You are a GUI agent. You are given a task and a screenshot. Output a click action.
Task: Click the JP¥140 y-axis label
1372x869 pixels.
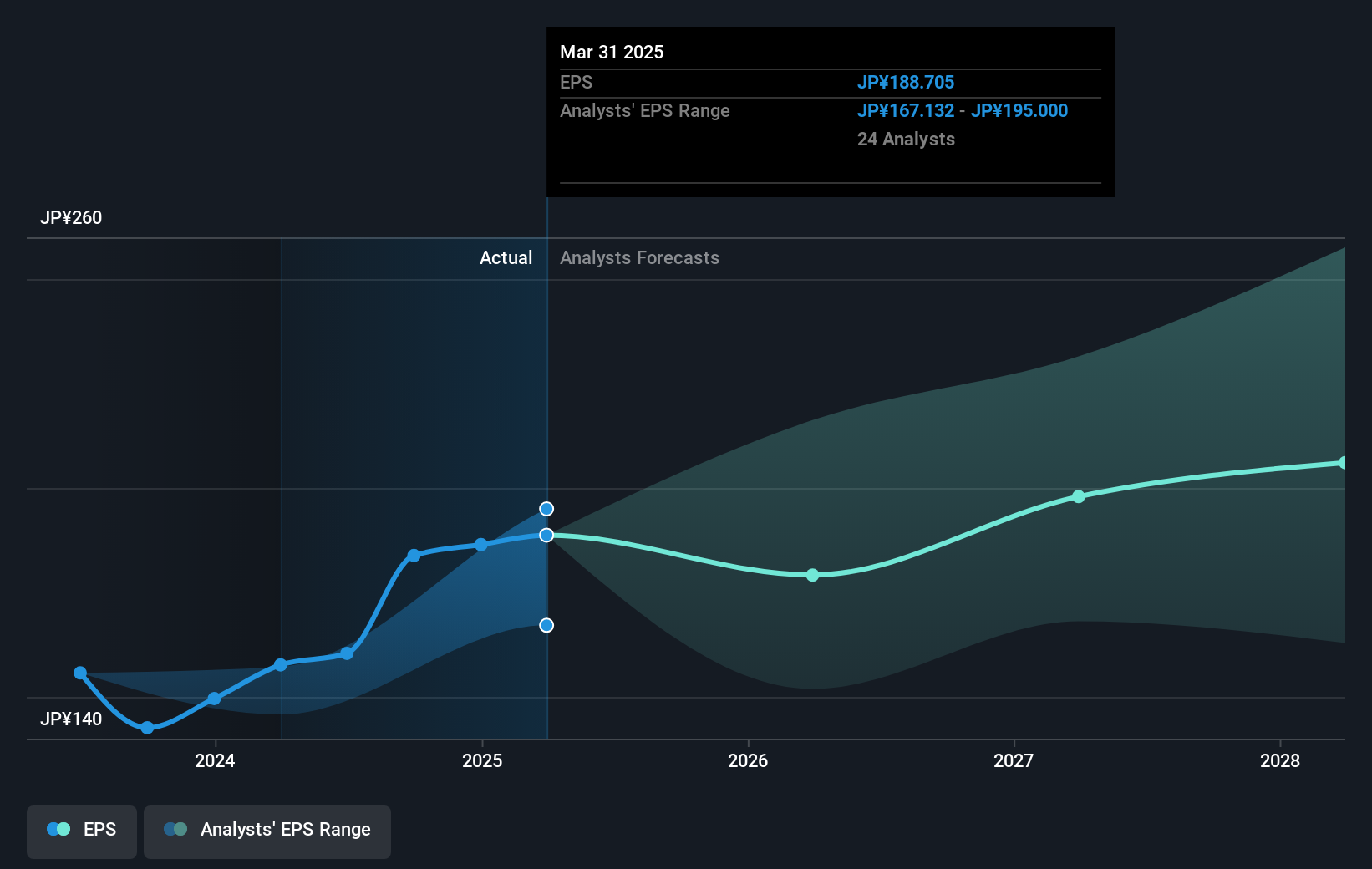pyautogui.click(x=71, y=719)
